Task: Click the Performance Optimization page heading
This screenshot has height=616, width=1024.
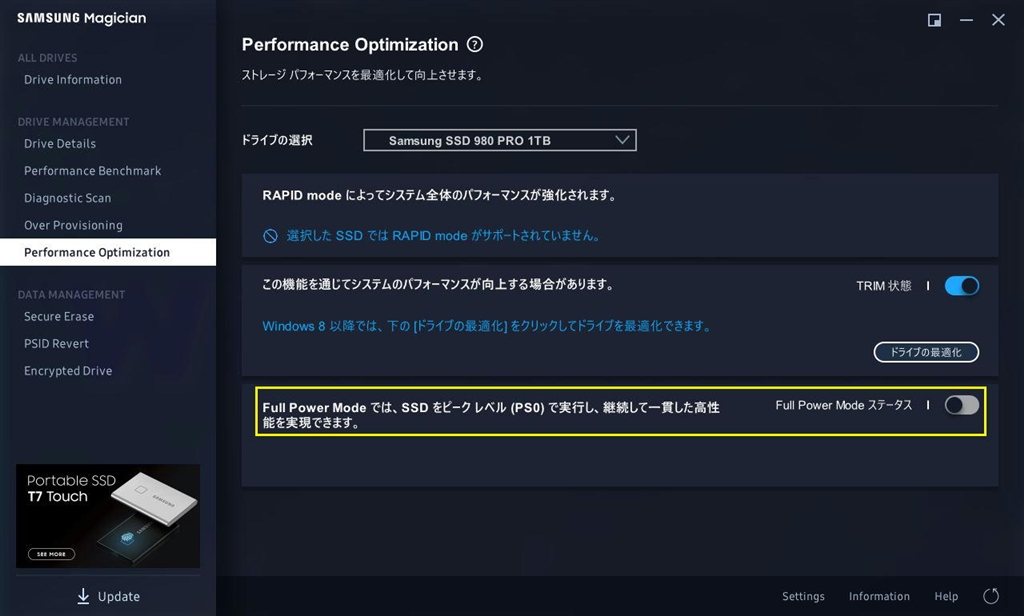Action: pos(350,44)
